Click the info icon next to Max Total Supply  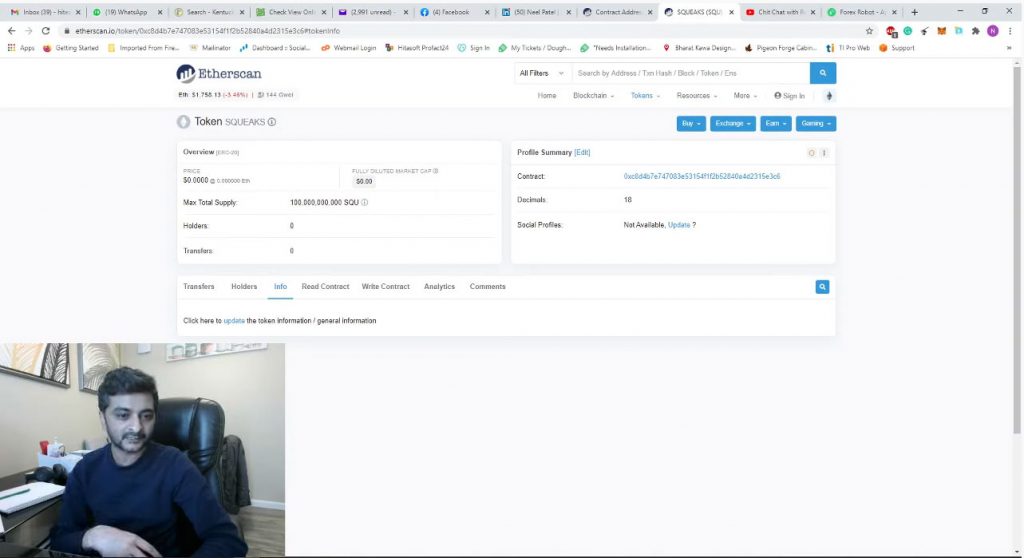pos(365,203)
